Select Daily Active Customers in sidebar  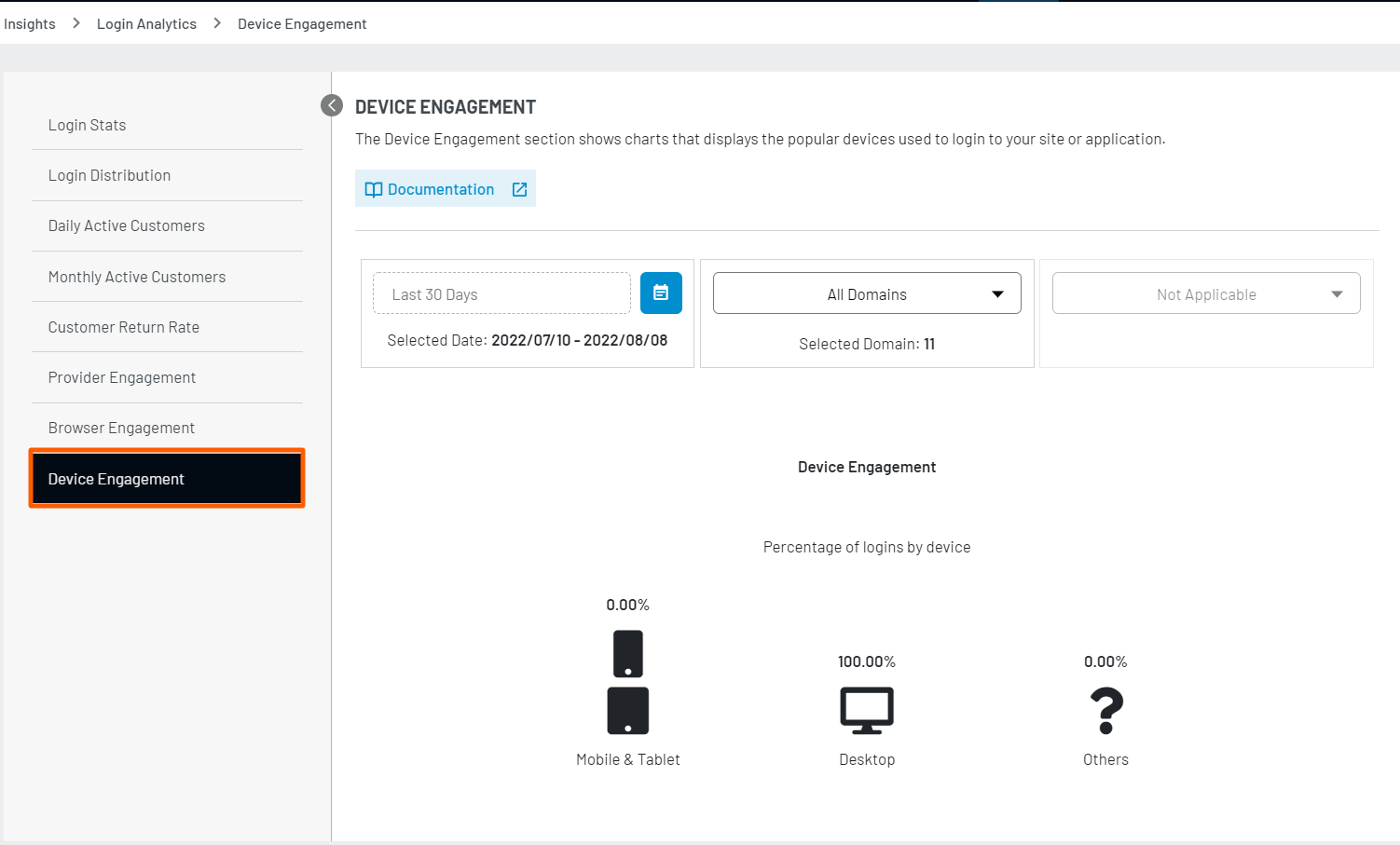pos(126,225)
